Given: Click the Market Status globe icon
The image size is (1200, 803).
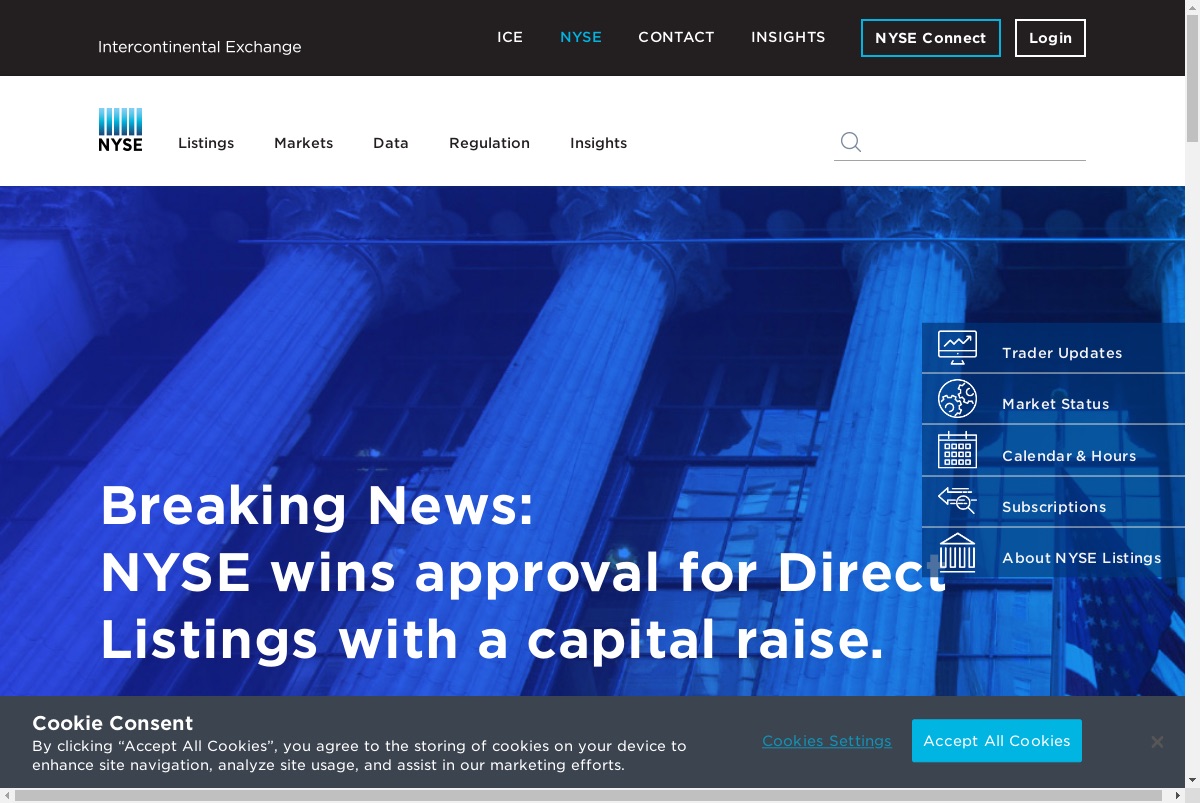Looking at the screenshot, I should [x=957, y=399].
